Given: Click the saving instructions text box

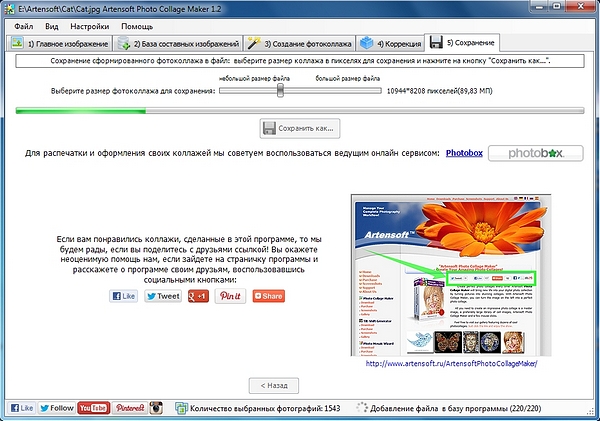Looking at the screenshot, I should coord(300,61).
